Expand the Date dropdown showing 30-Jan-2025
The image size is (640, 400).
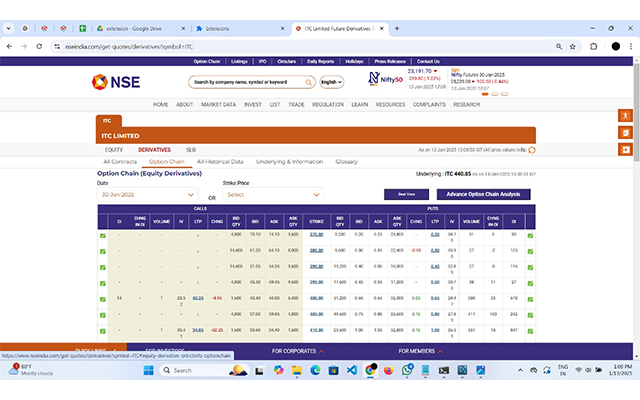147,195
